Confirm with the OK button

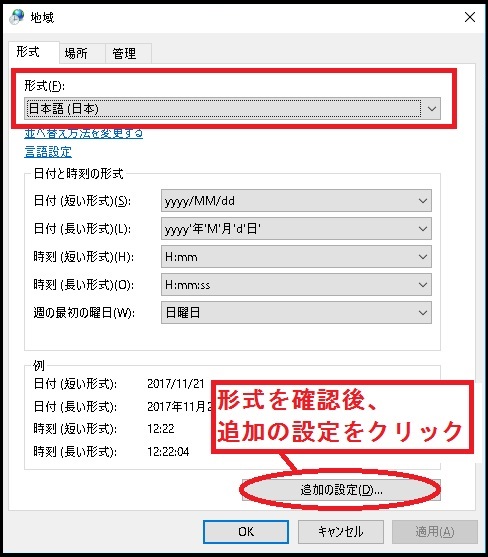click(246, 532)
